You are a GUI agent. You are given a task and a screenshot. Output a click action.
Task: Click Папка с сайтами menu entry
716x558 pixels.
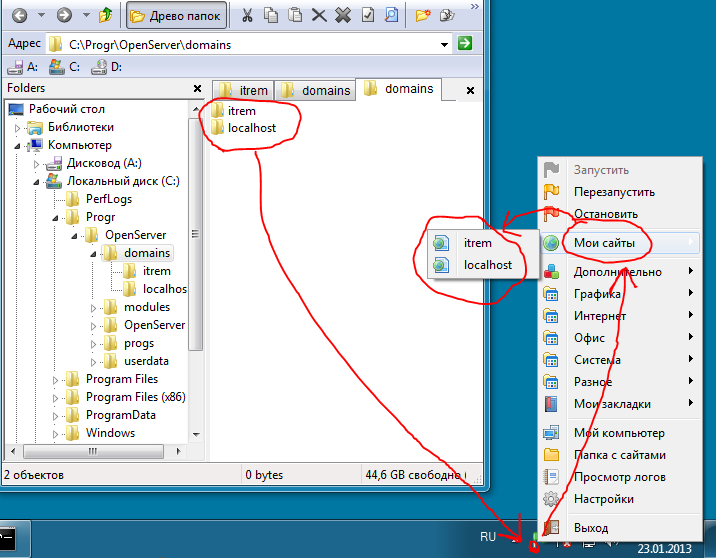coord(620,454)
